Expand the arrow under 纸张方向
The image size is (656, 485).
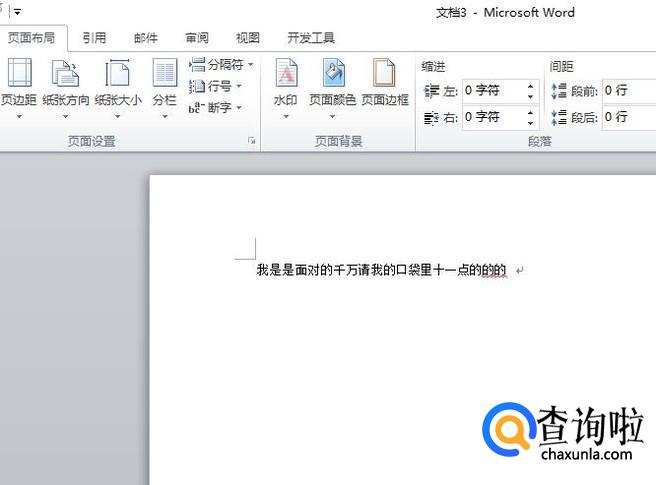(65, 116)
